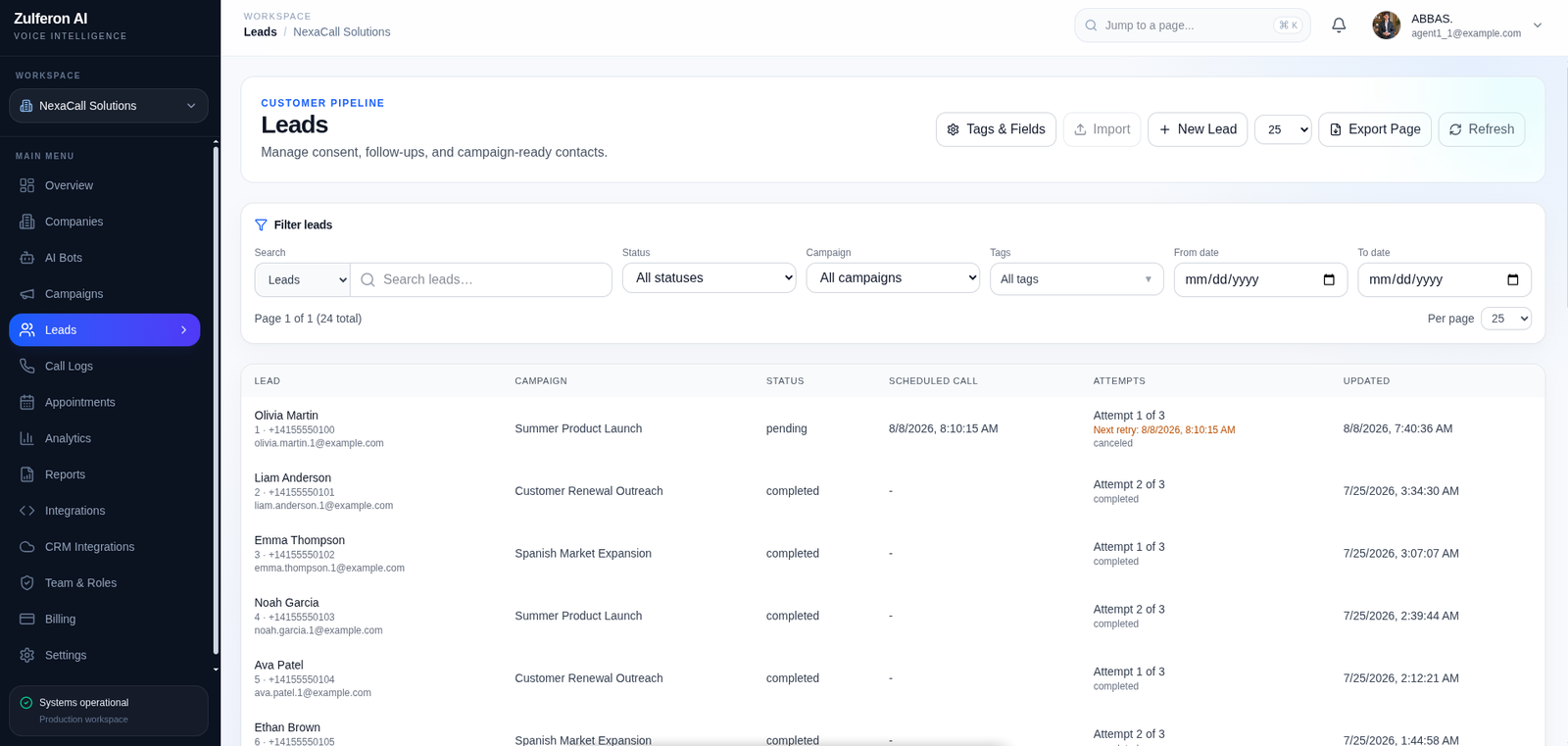Click the Filter leads funnel icon
This screenshot has height=746, width=1568.
click(261, 224)
